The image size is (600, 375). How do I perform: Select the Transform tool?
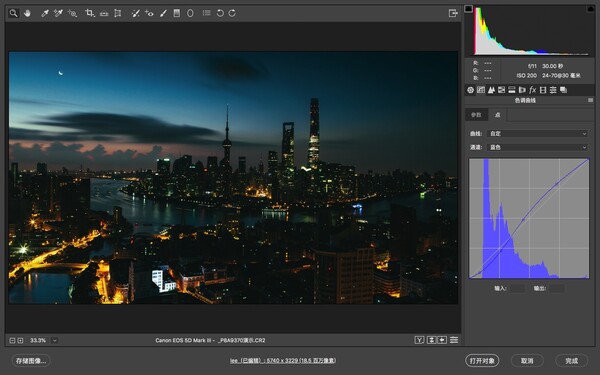click(x=117, y=13)
